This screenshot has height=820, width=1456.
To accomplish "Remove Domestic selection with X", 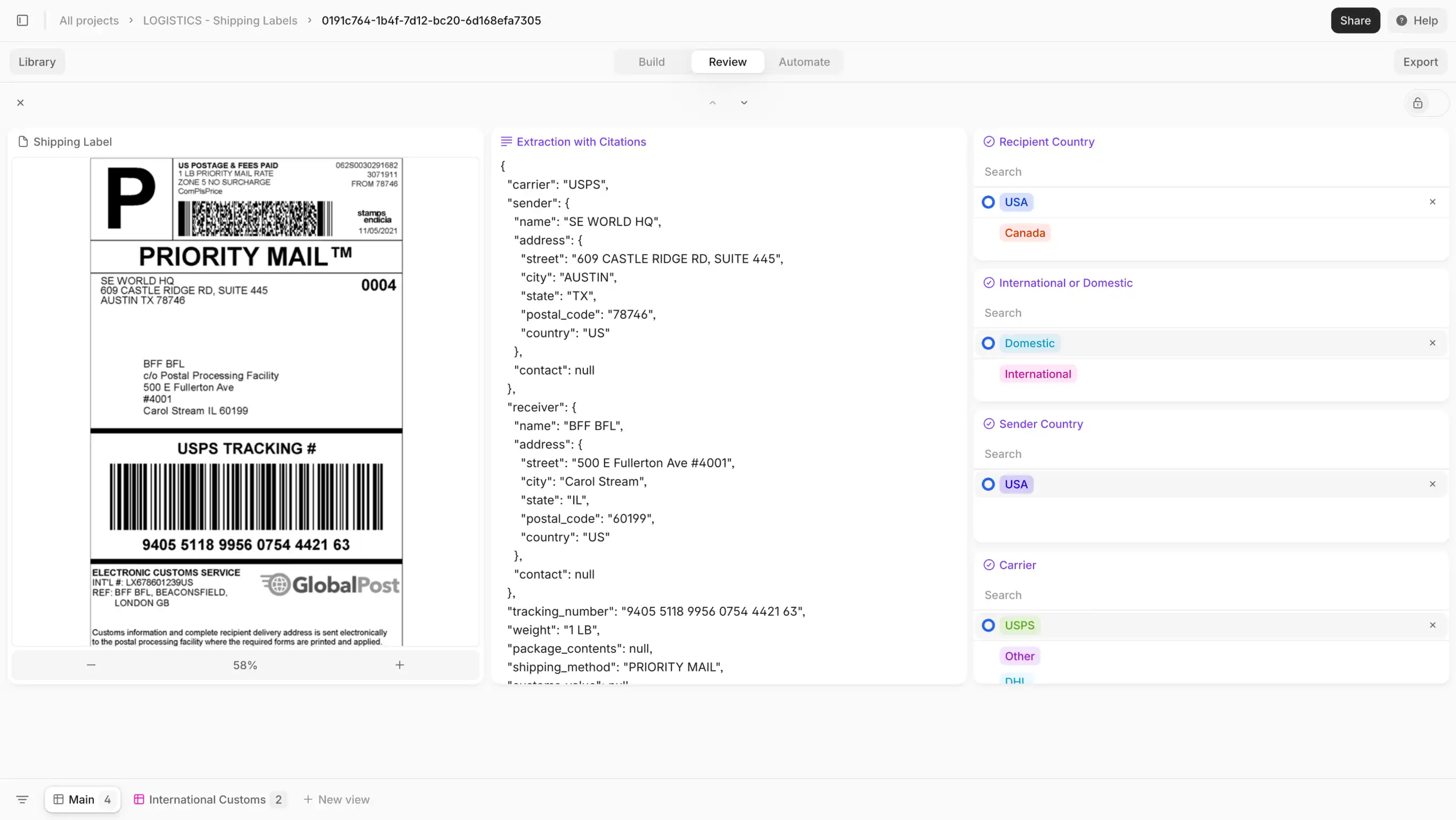I will point(1432,343).
